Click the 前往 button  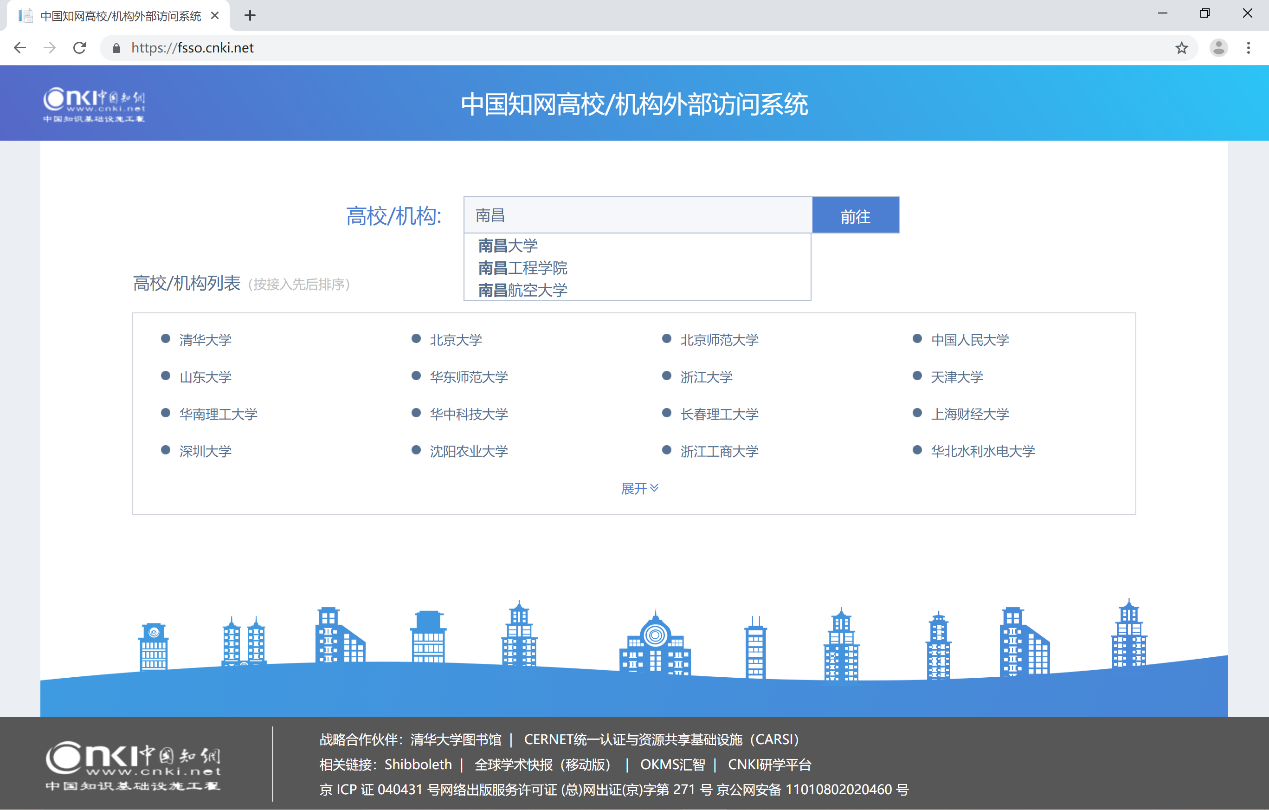coord(856,215)
